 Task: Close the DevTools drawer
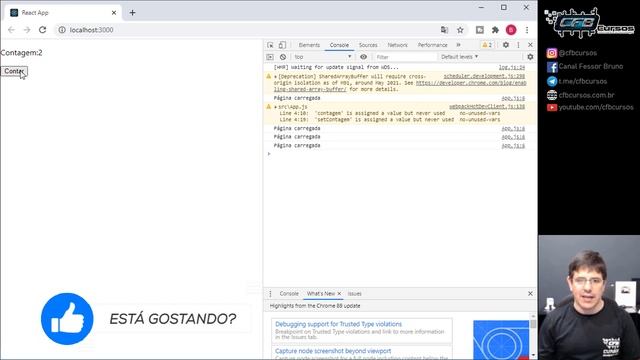530,293
